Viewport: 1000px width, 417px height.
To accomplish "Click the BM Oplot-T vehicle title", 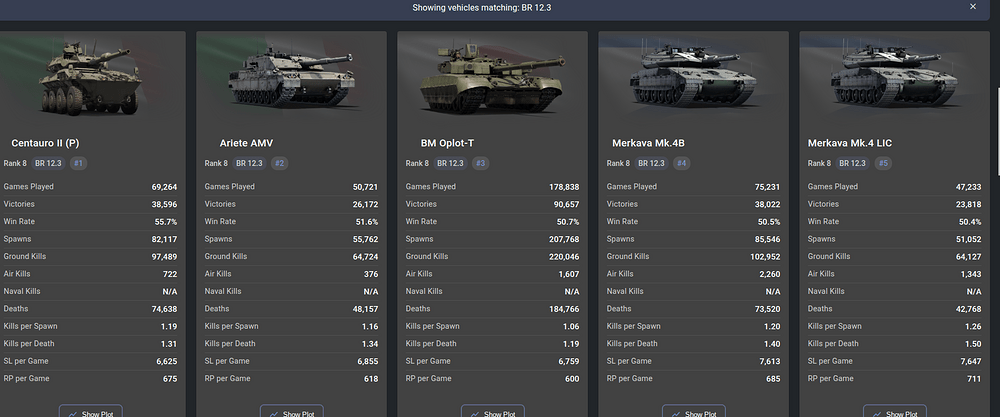I will tap(447, 143).
